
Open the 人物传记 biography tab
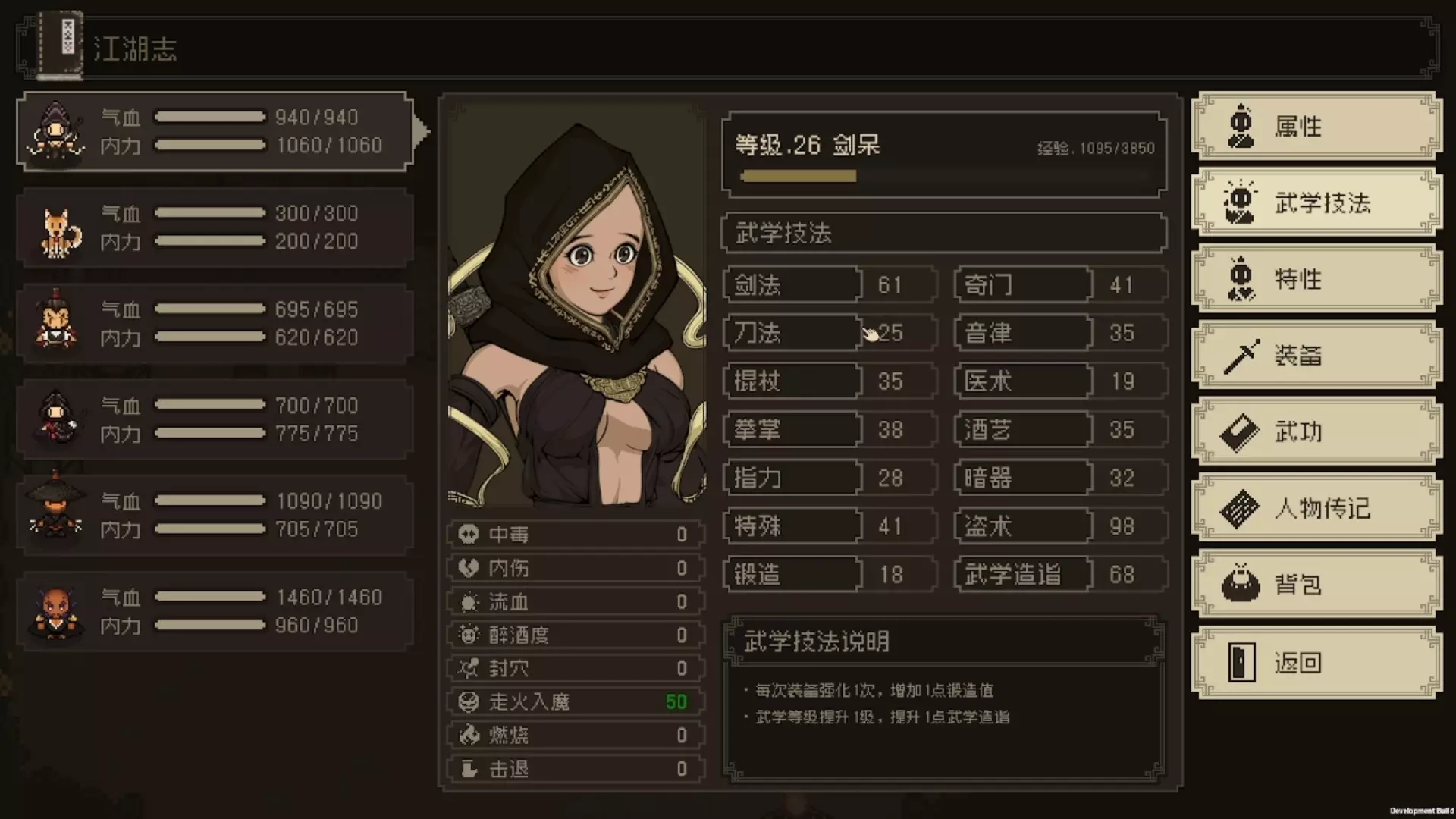click(x=1317, y=508)
